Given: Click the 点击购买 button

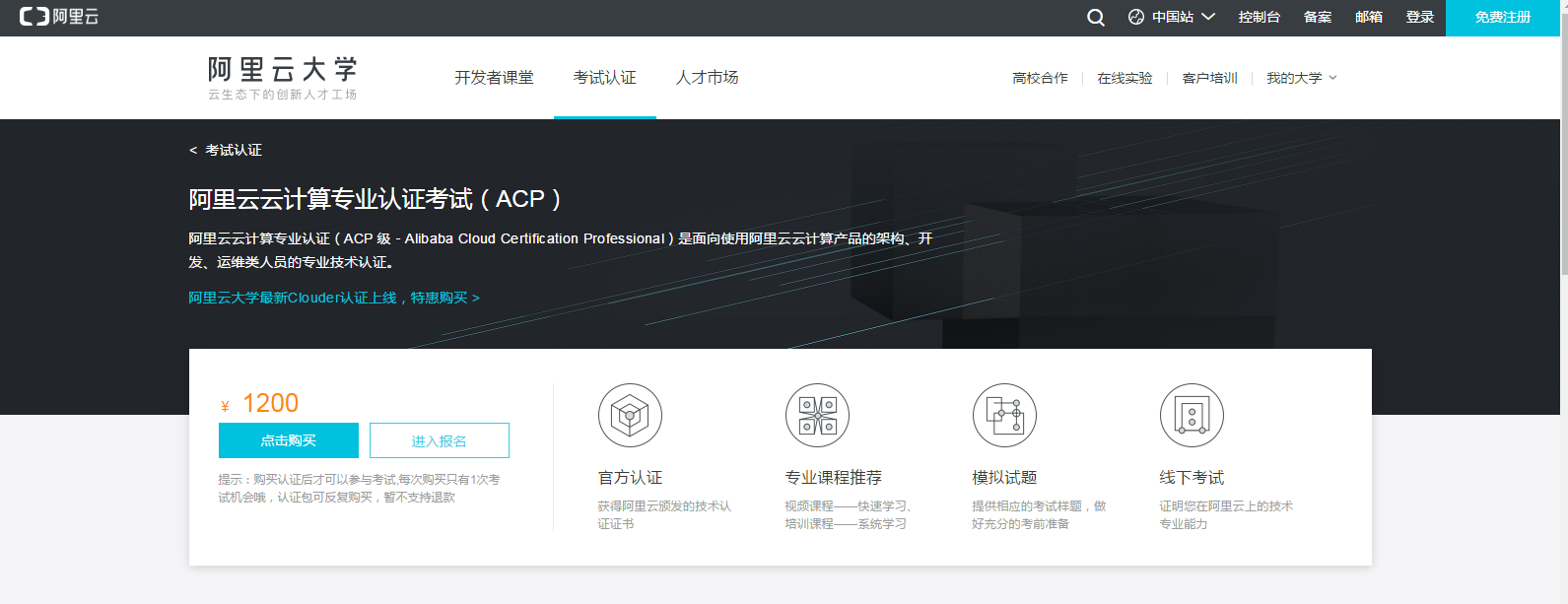Looking at the screenshot, I should (x=289, y=440).
